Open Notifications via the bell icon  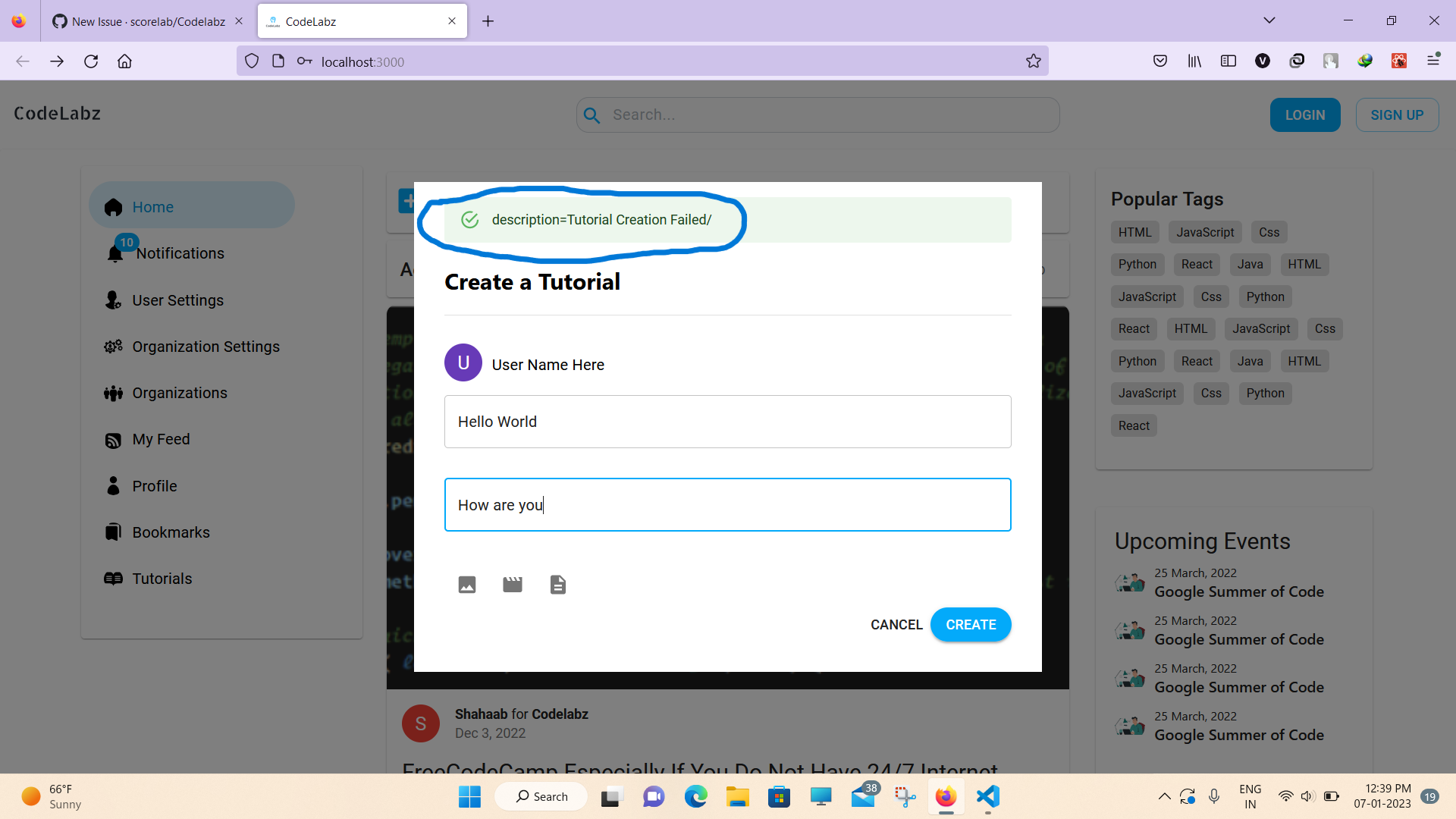coord(115,253)
